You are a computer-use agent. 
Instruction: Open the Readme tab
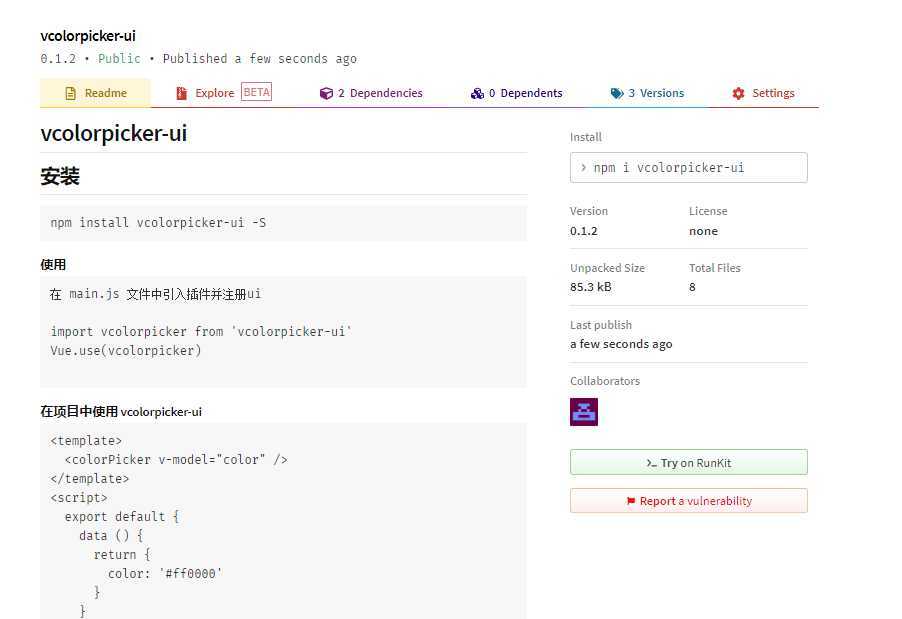point(96,93)
